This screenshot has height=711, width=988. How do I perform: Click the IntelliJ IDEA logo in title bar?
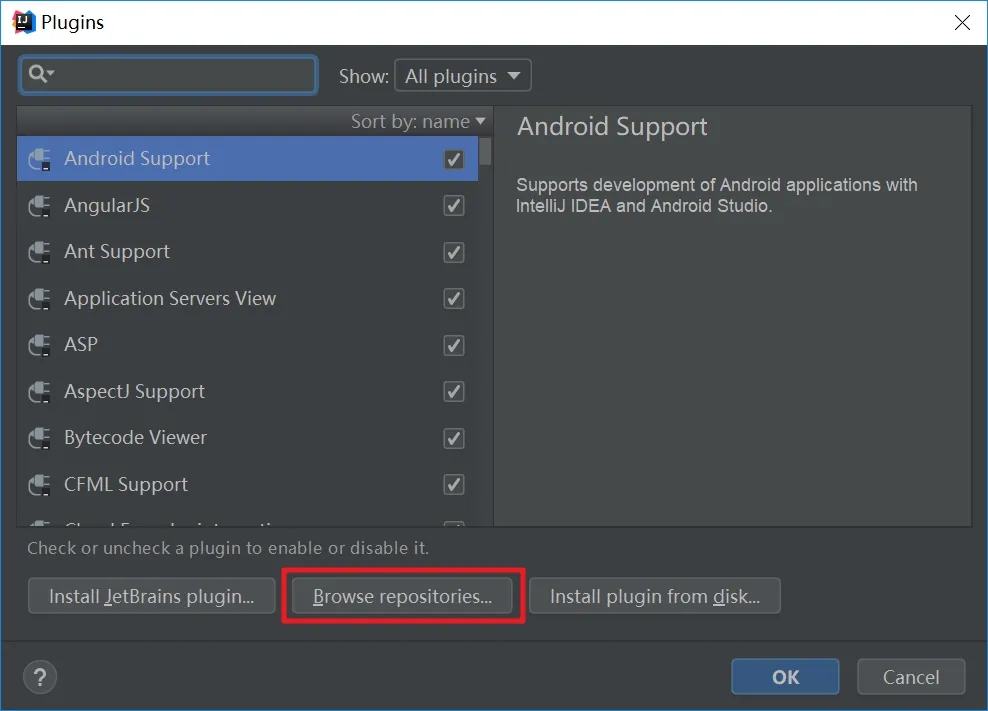(23, 22)
